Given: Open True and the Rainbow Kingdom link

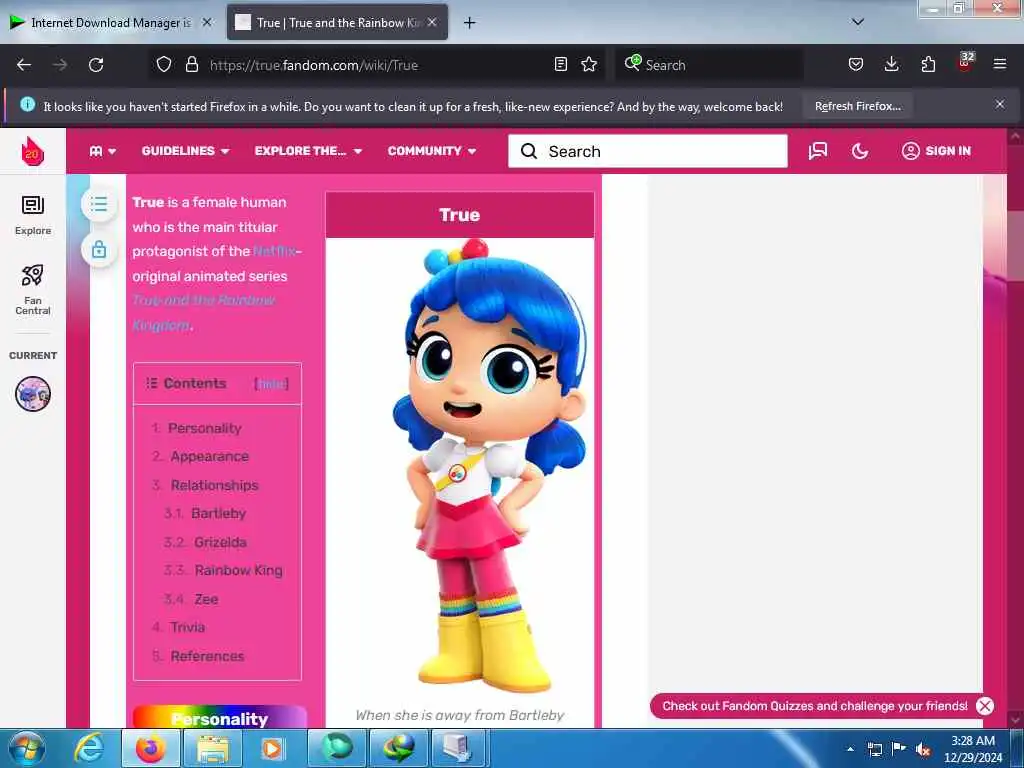Looking at the screenshot, I should tap(204, 313).
